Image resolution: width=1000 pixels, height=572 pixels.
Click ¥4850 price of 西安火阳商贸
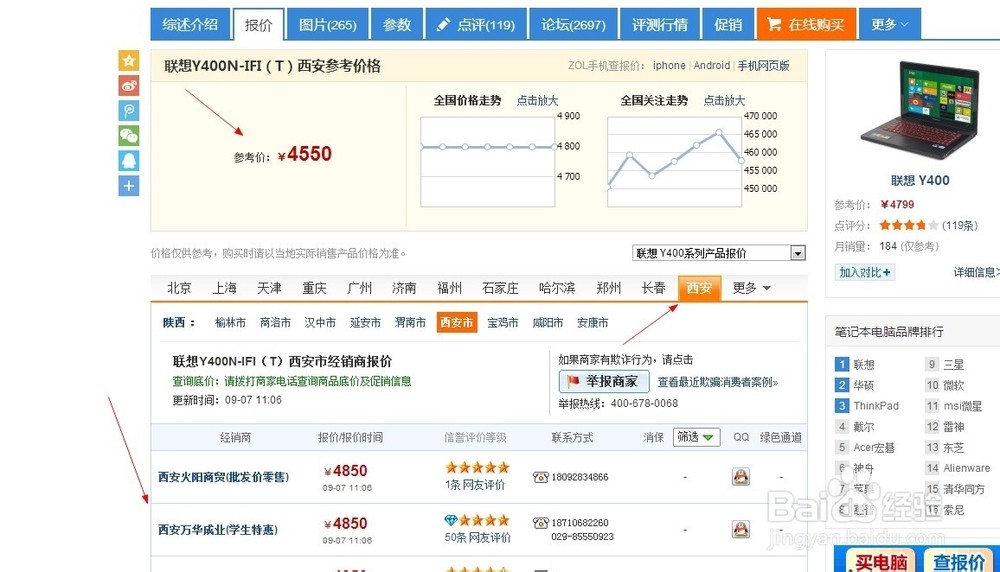(x=346, y=471)
